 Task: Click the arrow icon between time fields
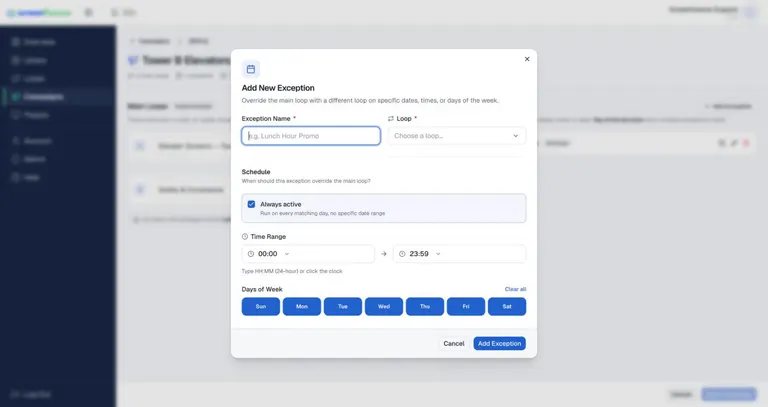pos(384,254)
